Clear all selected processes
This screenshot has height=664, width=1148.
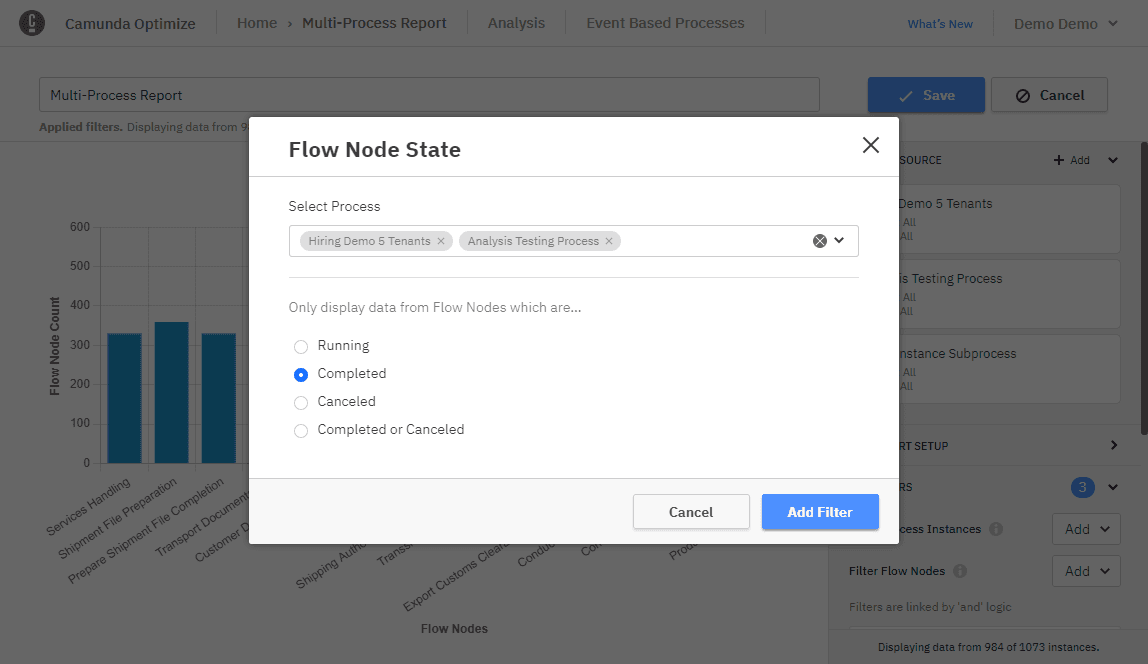point(819,241)
